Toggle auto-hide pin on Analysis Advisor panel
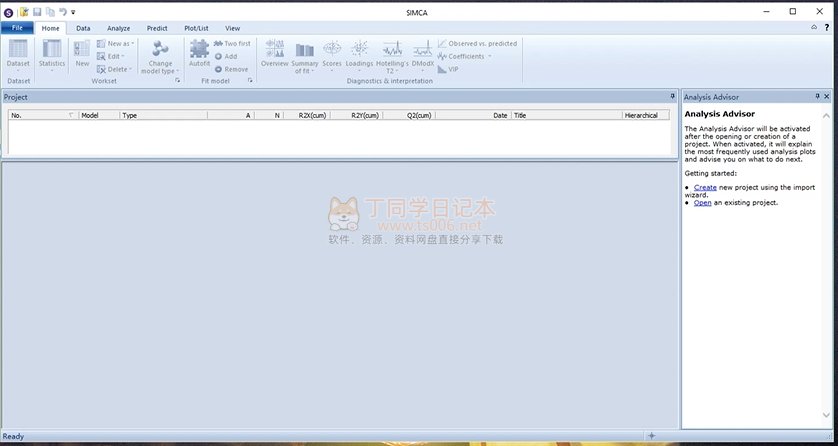Screen dimensions: 838x446 pyautogui.click(x=817, y=97)
